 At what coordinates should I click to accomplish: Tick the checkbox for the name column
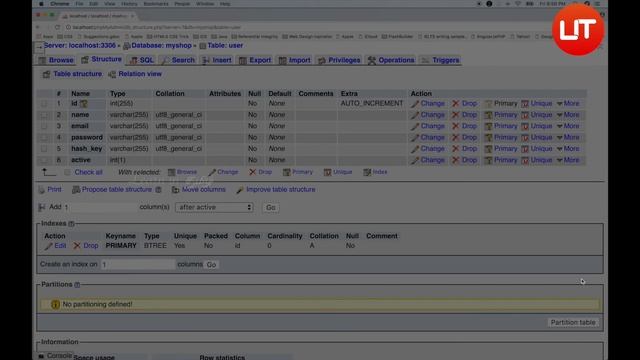click(x=44, y=115)
